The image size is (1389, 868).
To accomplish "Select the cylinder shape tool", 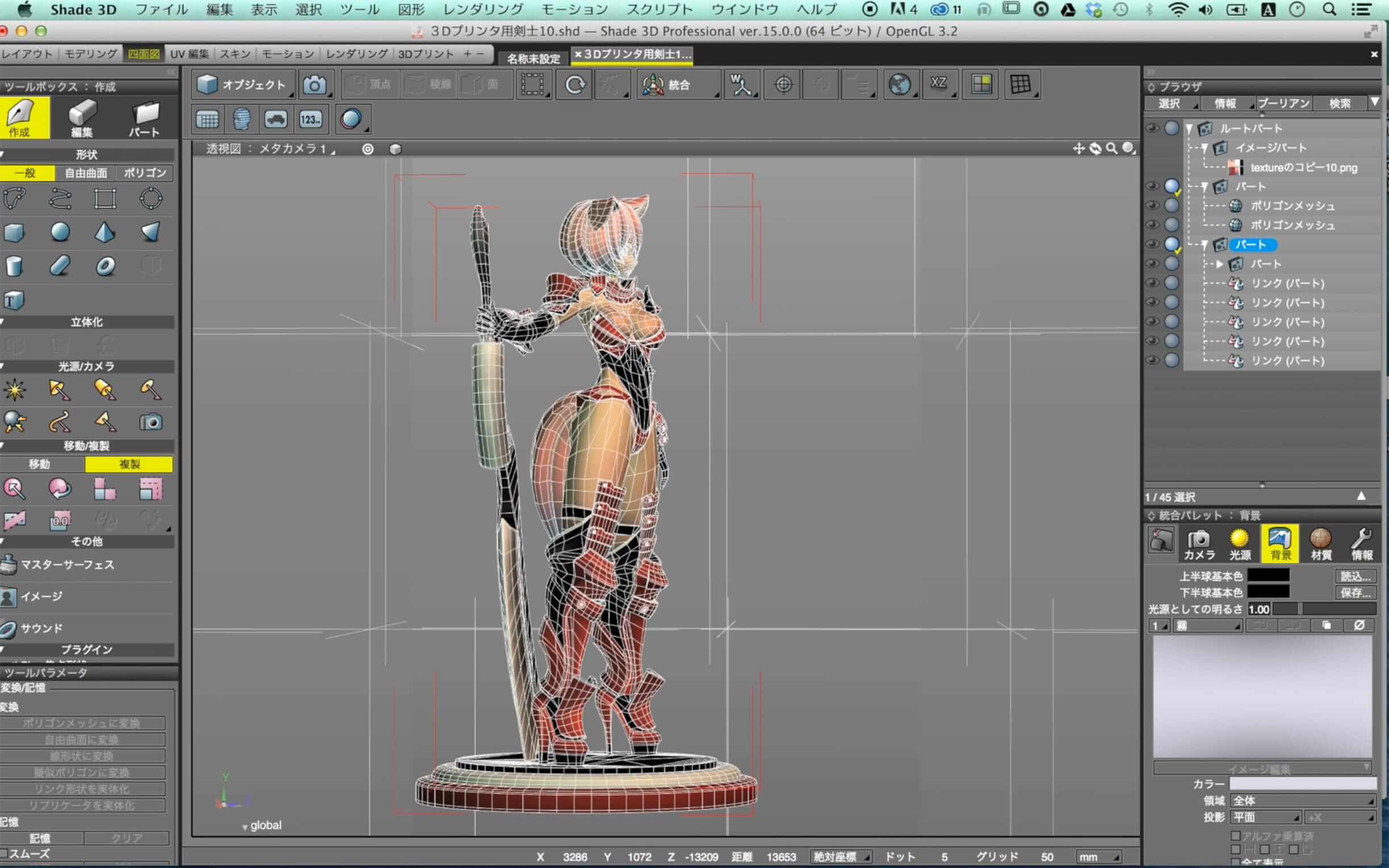I will tap(14, 266).
